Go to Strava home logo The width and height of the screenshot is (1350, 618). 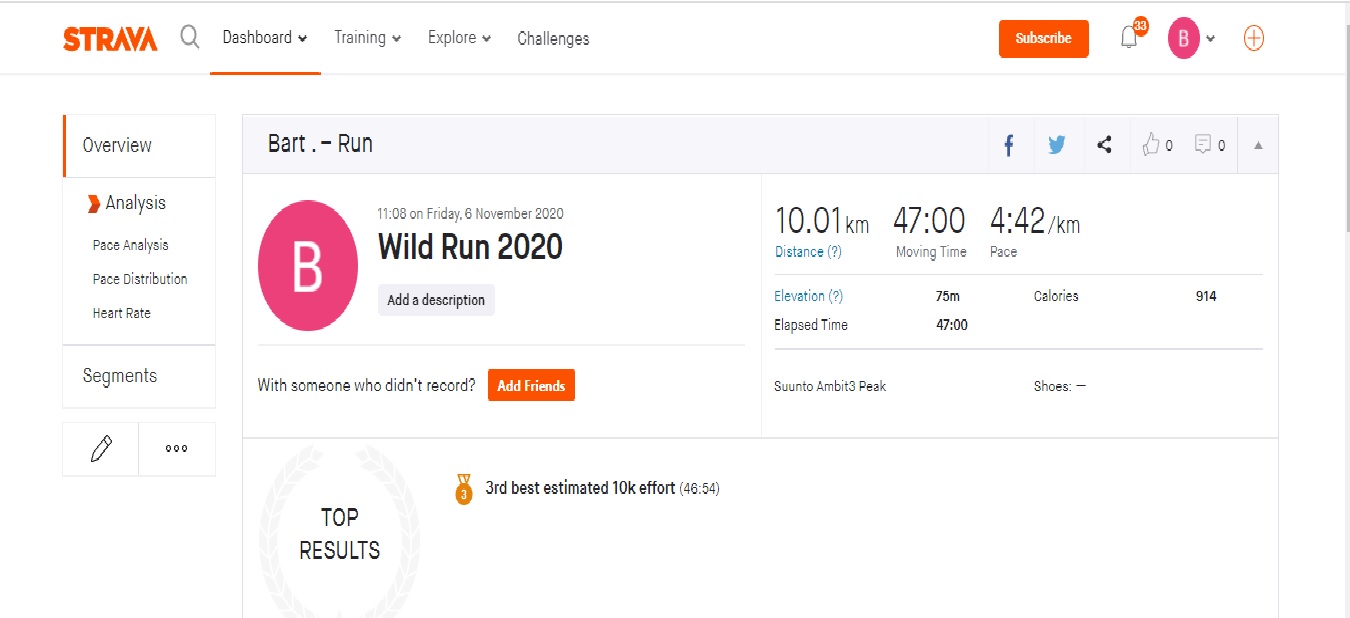click(110, 38)
